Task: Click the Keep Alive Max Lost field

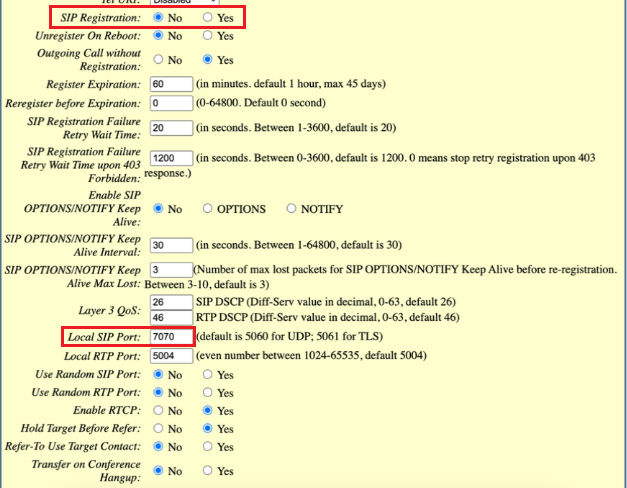Action: (x=172, y=270)
